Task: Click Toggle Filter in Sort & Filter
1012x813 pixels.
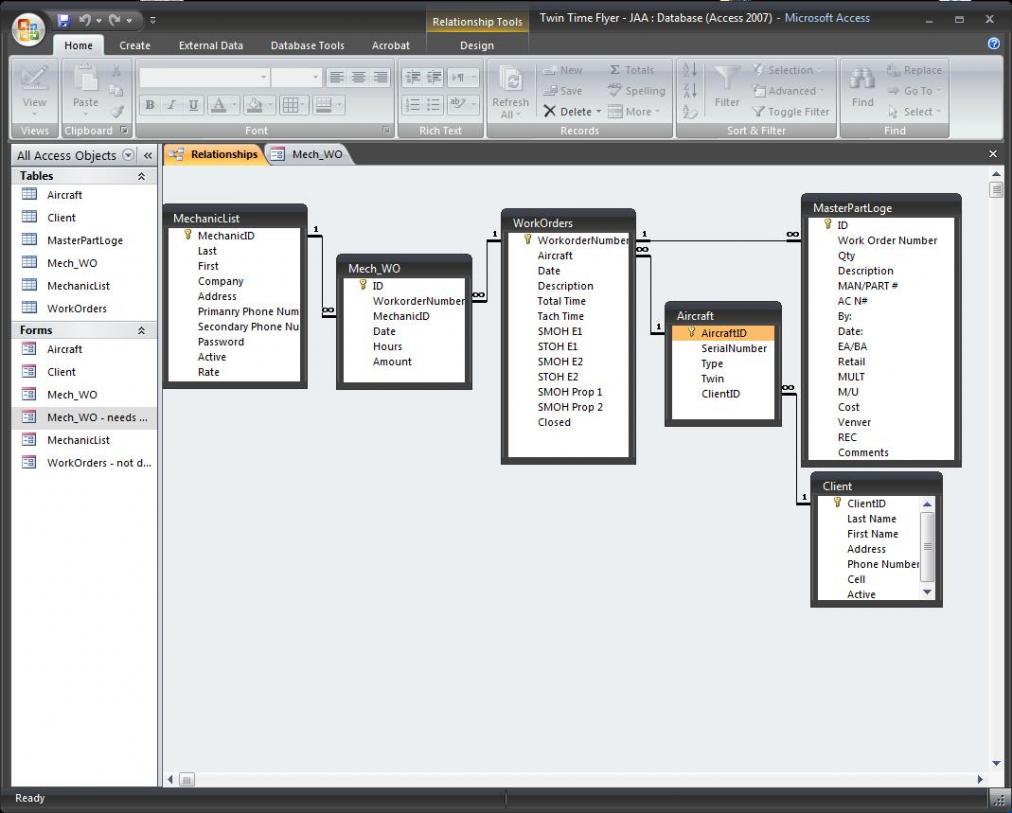Action: pyautogui.click(x=791, y=112)
